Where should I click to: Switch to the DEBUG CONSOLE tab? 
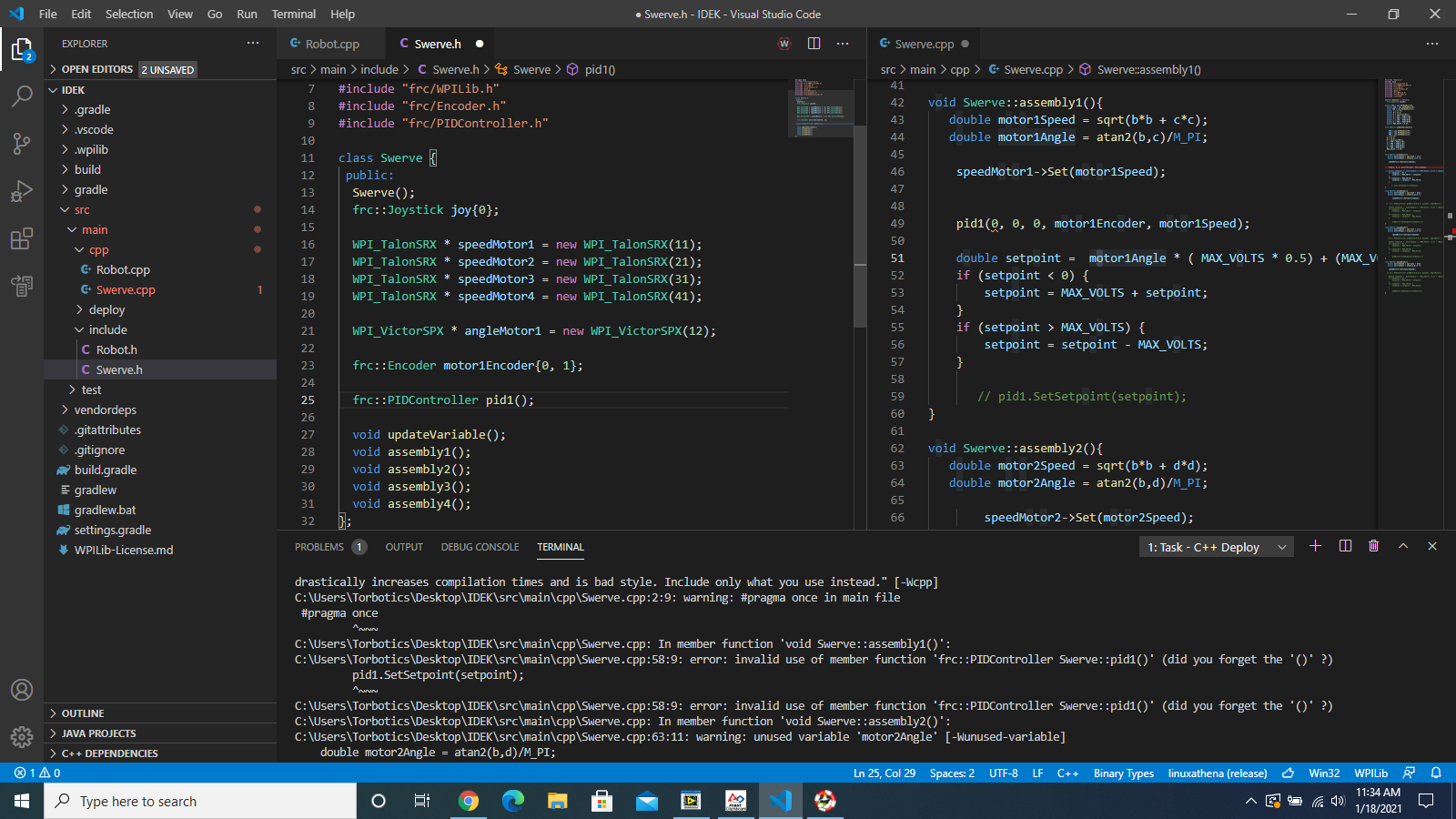coord(480,547)
